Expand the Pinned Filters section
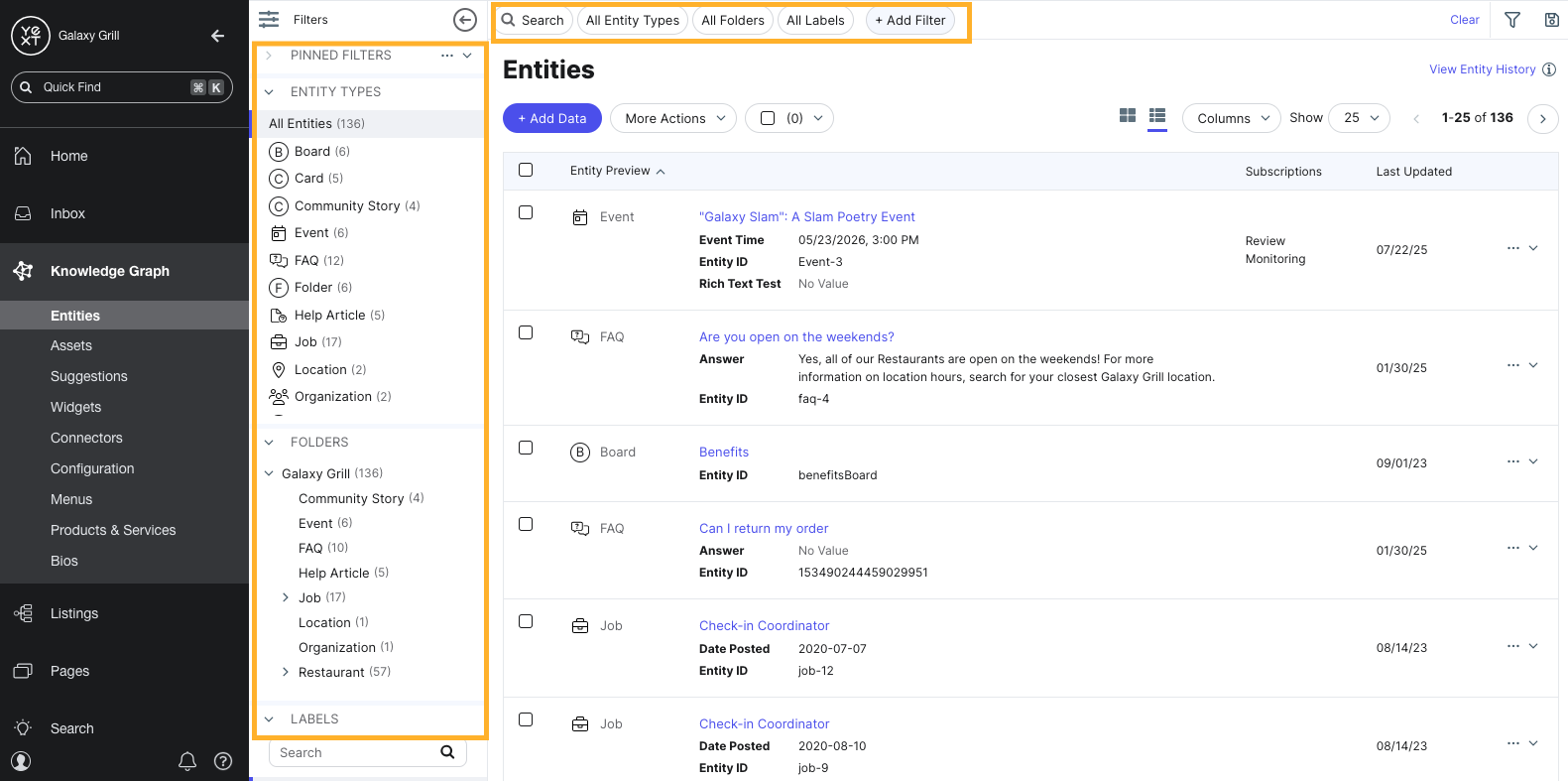 (269, 56)
